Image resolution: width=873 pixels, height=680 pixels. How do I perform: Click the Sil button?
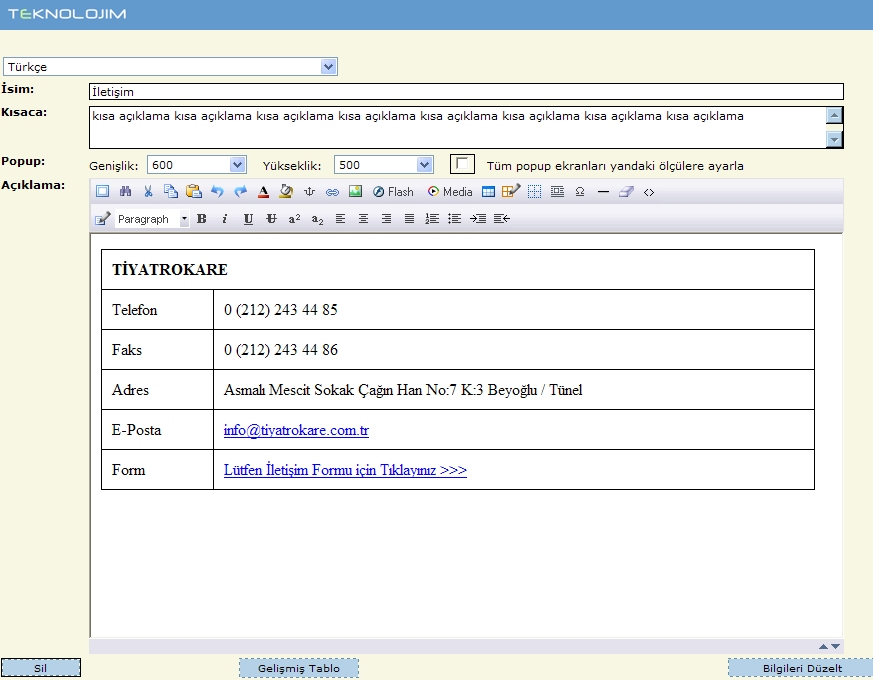[x=41, y=668]
